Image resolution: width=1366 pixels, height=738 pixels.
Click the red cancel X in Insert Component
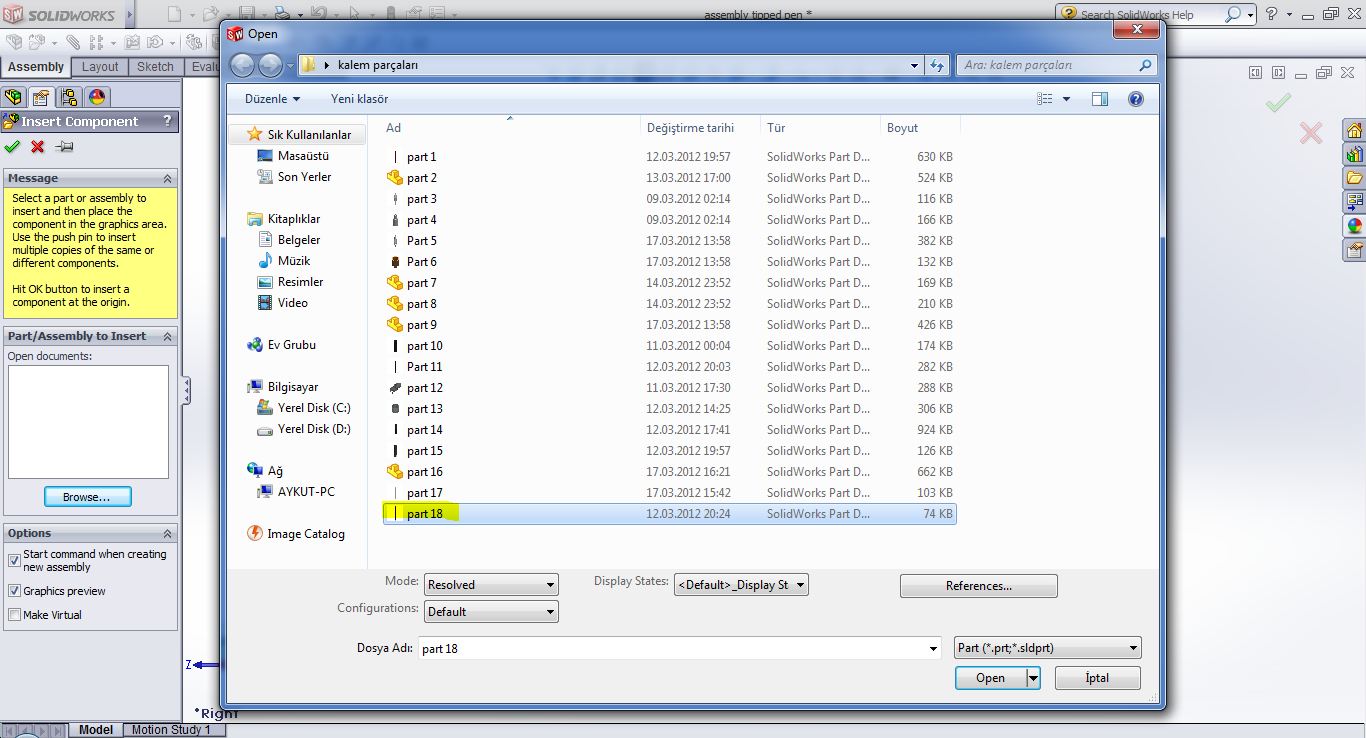[38, 147]
